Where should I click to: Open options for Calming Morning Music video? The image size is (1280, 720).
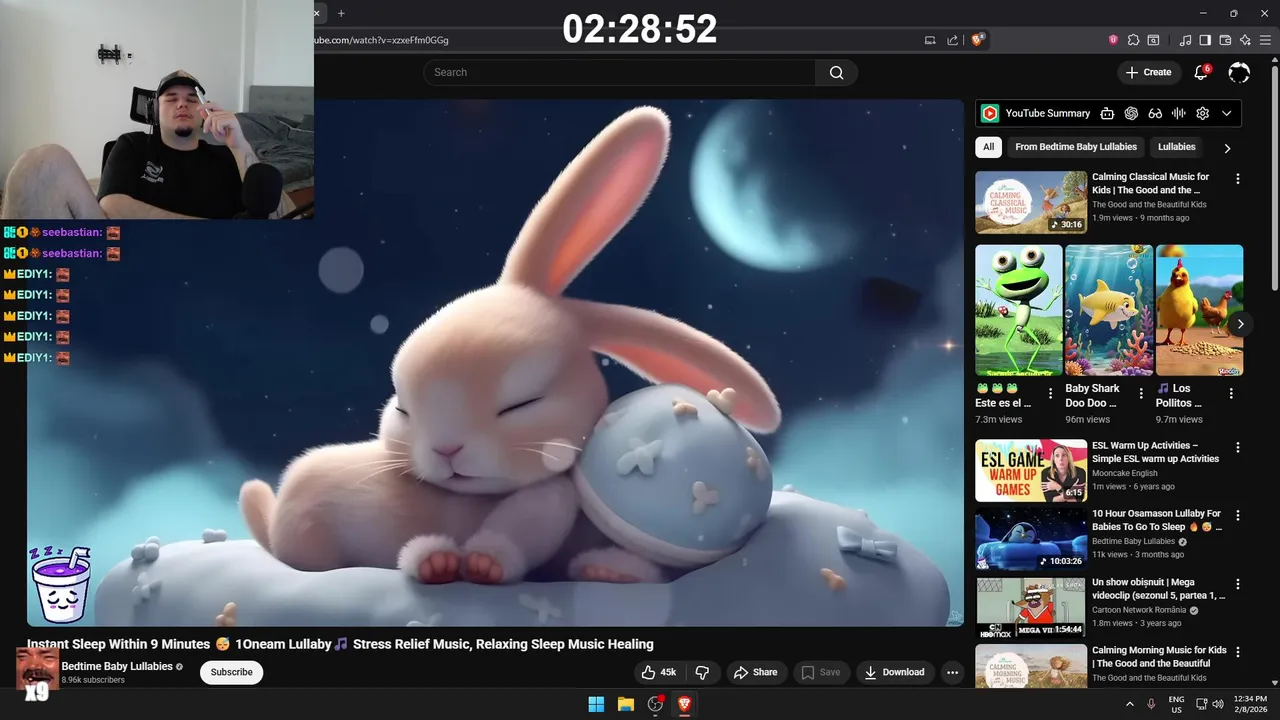tap(1238, 652)
